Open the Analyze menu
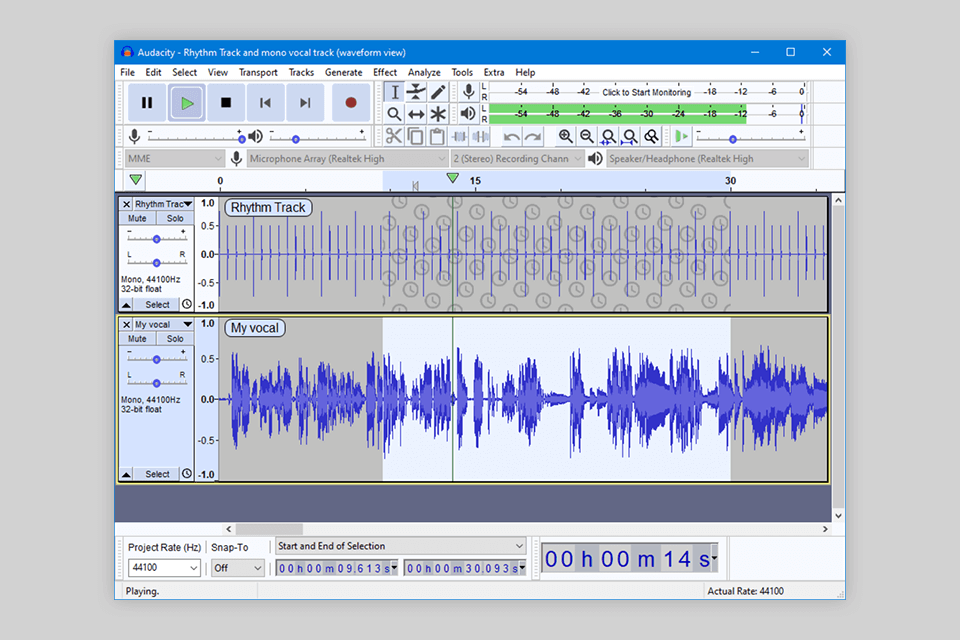The width and height of the screenshot is (960, 640). [424, 72]
